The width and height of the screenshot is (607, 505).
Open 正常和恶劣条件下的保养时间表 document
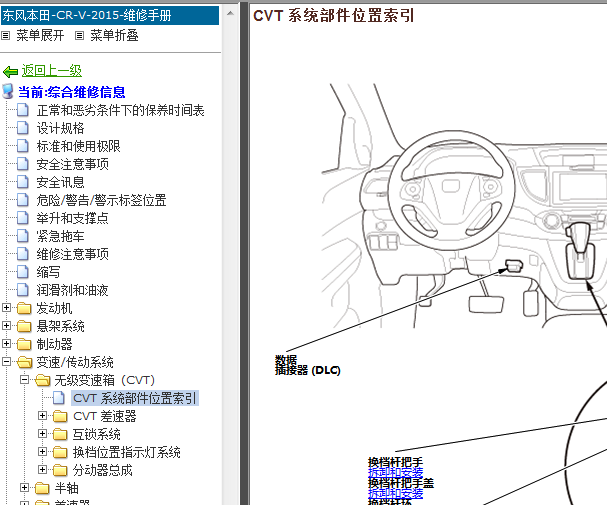coord(120,111)
